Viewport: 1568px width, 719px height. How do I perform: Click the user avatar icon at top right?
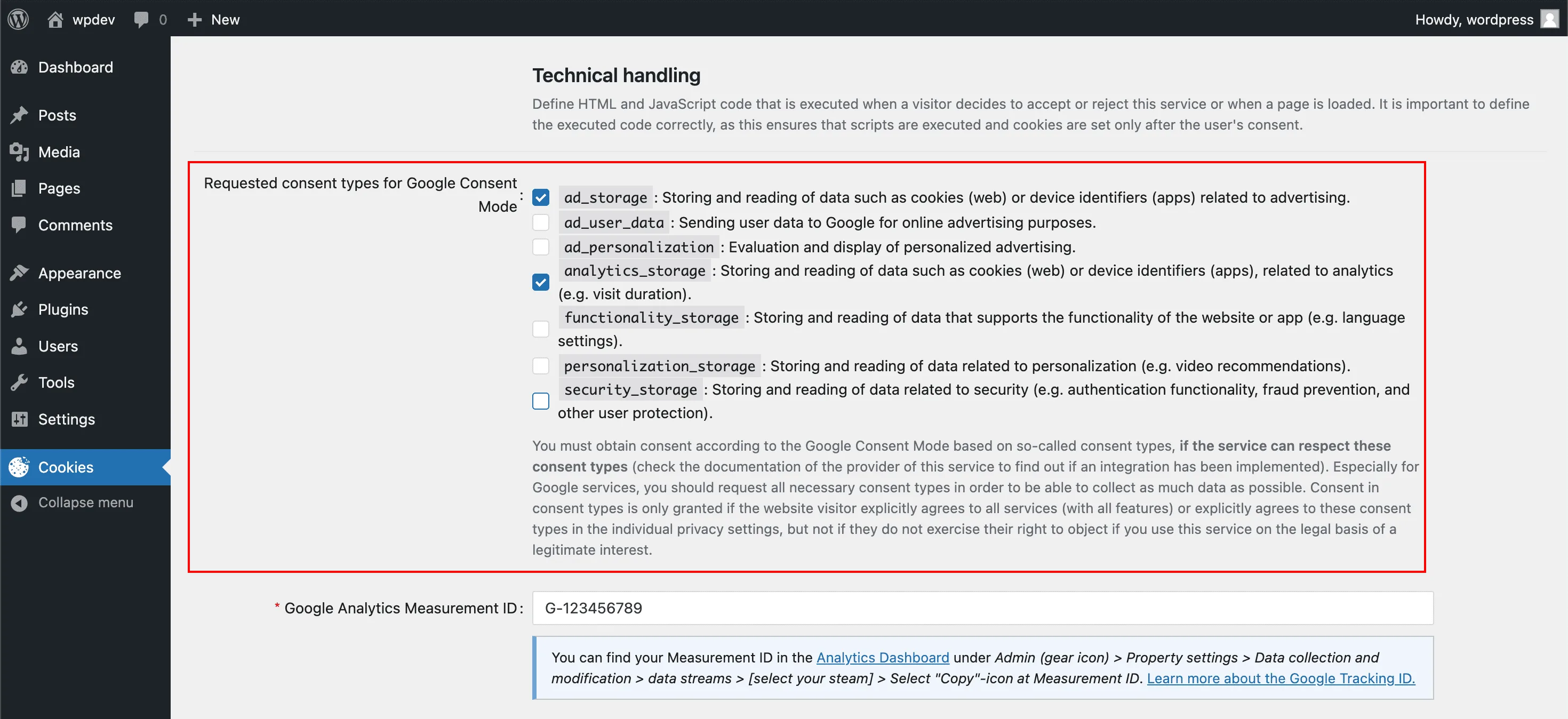click(x=1549, y=19)
